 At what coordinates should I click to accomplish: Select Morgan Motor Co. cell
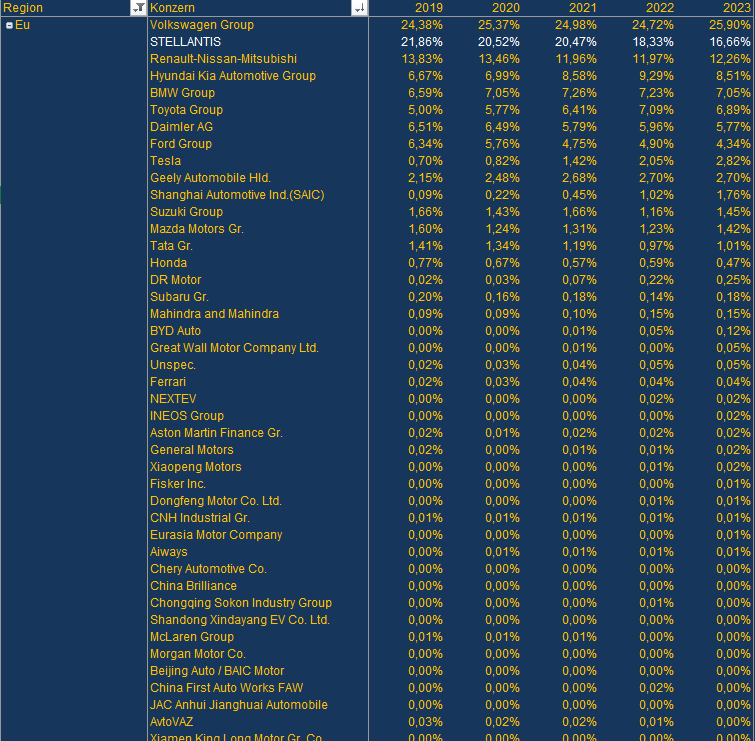pos(198,654)
